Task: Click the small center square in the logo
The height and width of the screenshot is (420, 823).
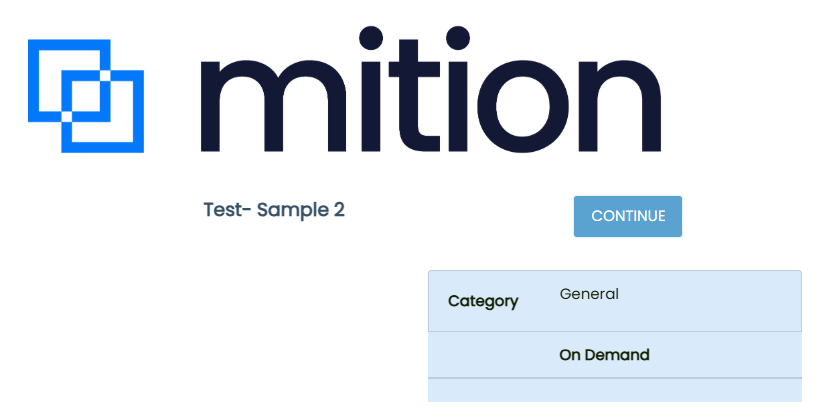Action: coord(86,96)
